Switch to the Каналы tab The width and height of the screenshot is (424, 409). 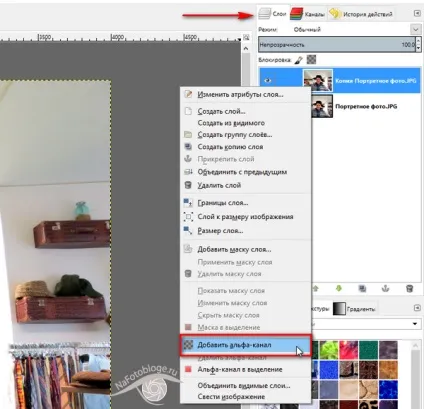point(307,14)
